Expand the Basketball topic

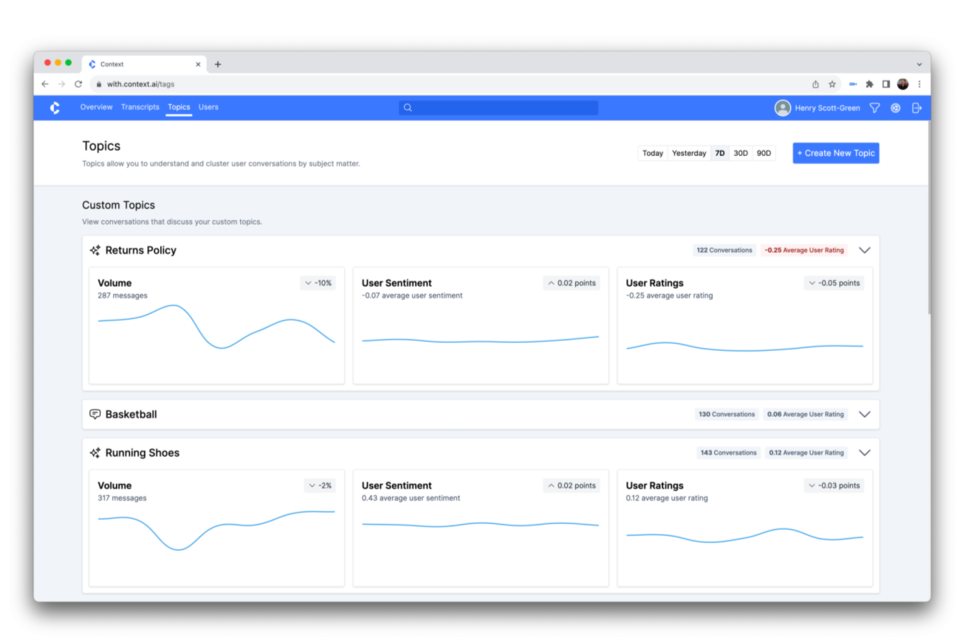point(865,414)
